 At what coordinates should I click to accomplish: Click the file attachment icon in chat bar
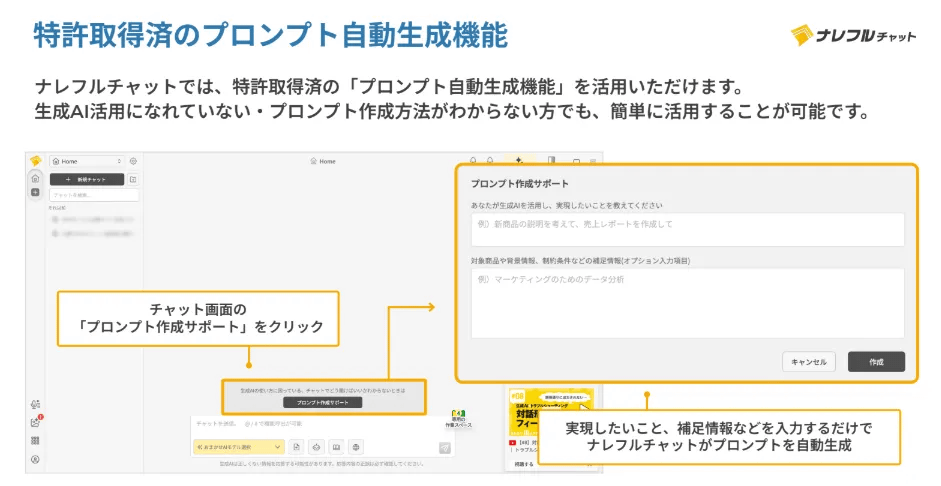[x=297, y=446]
